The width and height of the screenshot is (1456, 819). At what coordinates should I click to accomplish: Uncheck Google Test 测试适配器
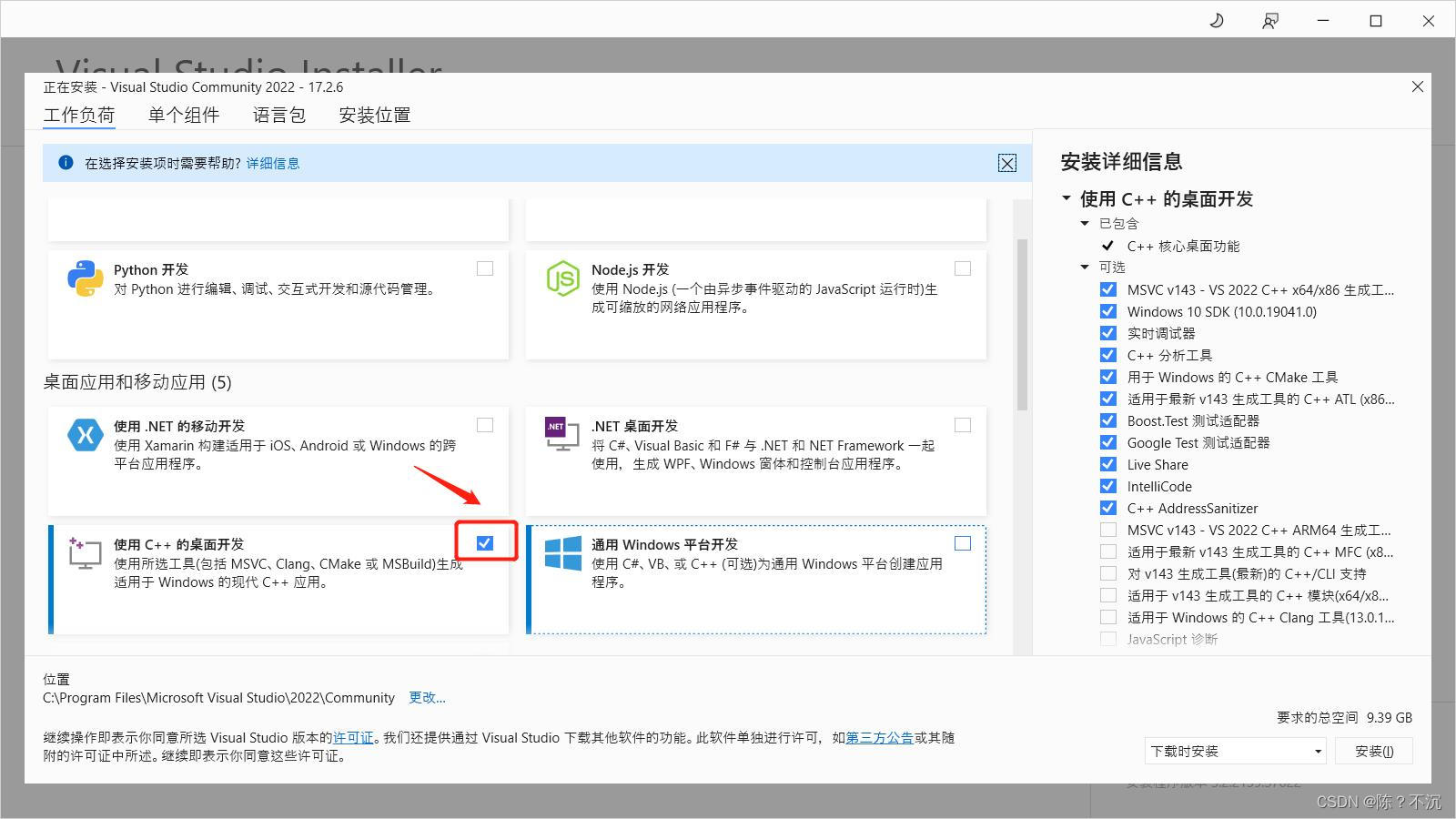click(x=1107, y=442)
